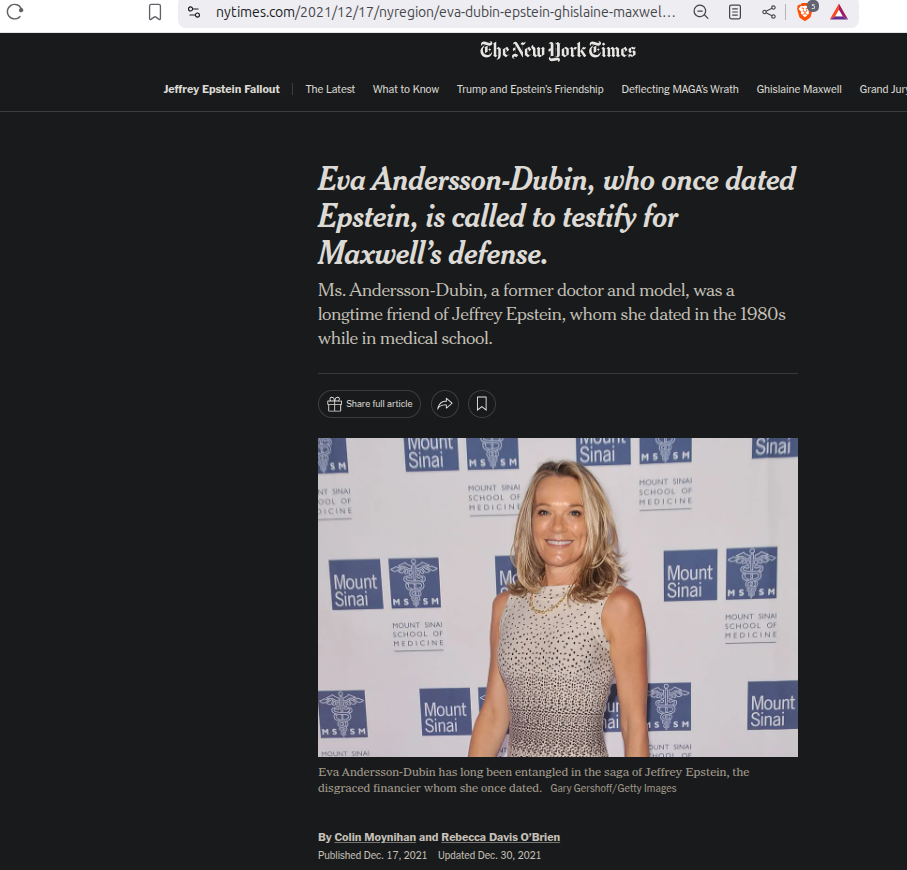Click the zoom out magnifier icon in address bar
This screenshot has height=870, width=907.
tap(700, 12)
